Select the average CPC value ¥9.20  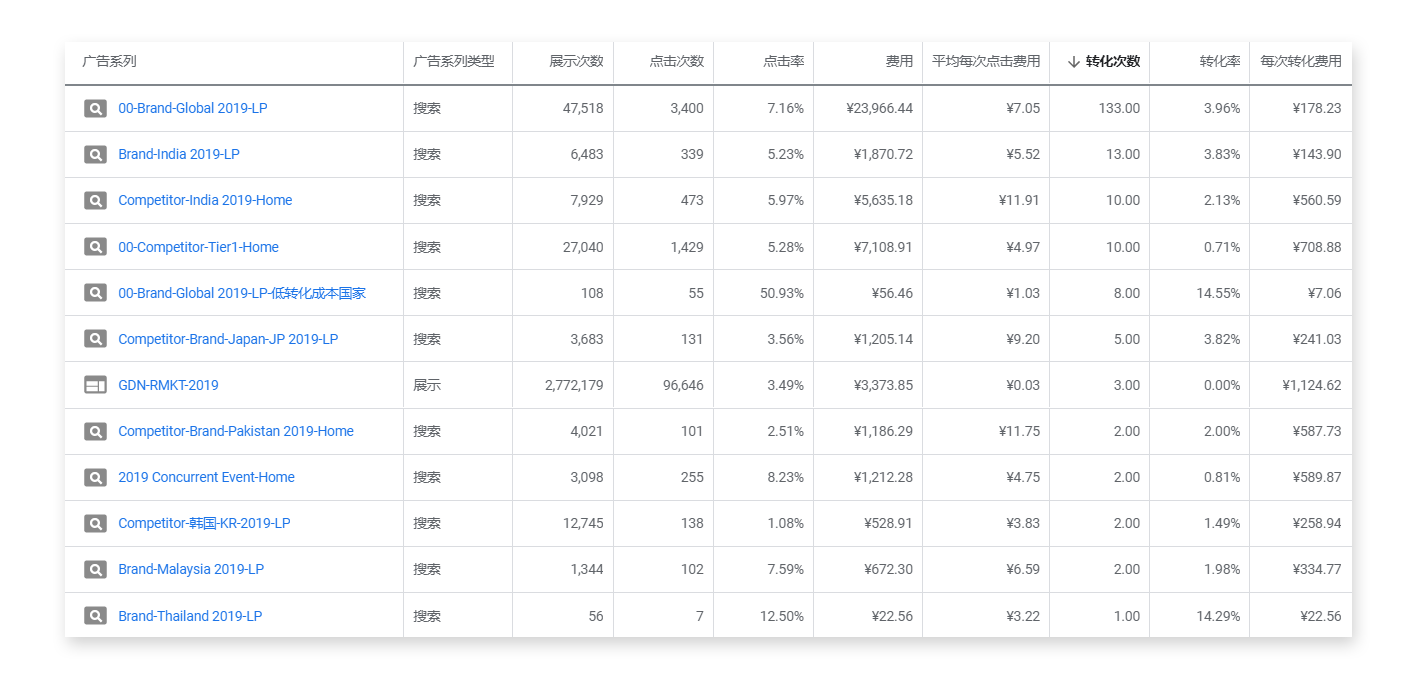(x=1023, y=339)
